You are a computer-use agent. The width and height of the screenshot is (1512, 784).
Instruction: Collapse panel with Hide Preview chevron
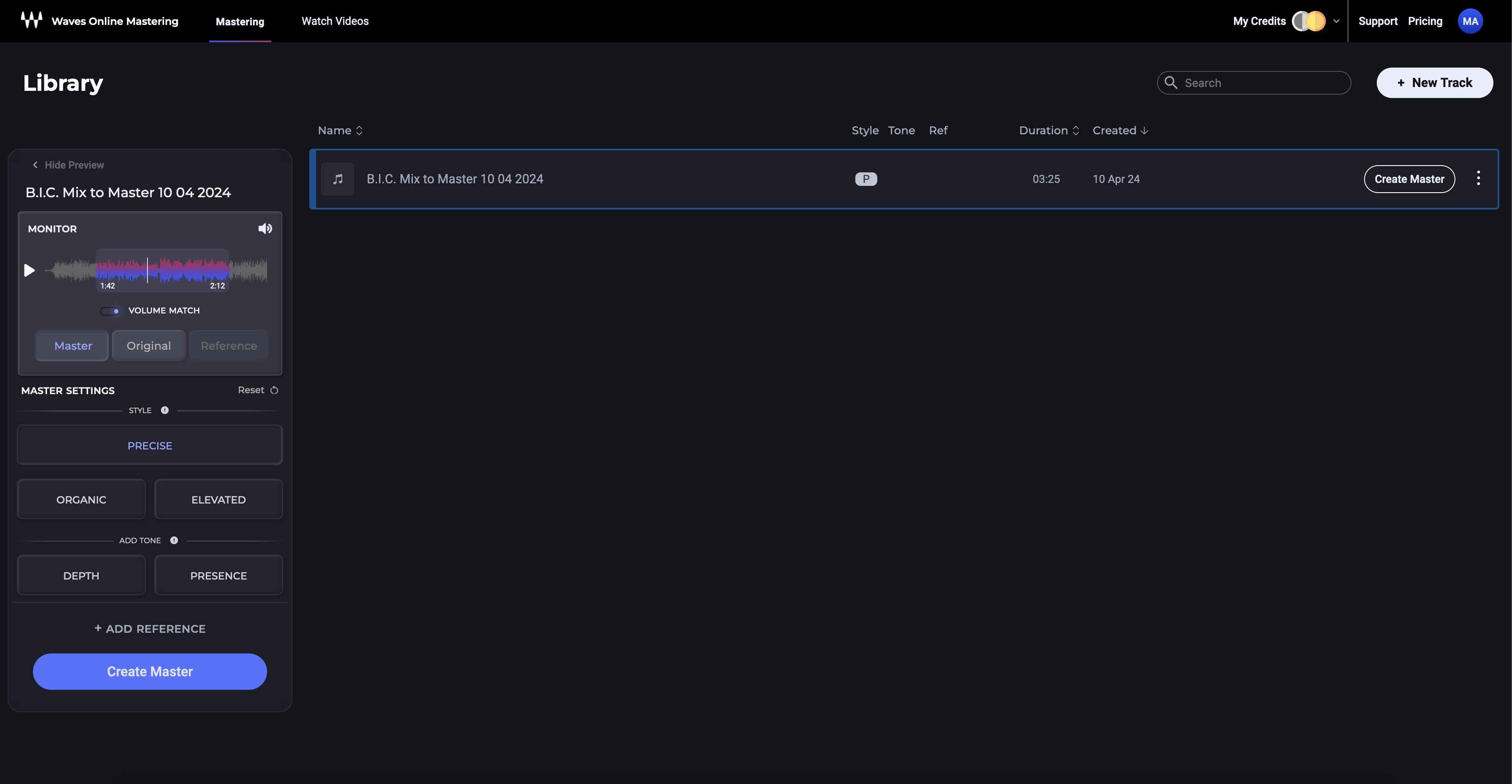click(35, 165)
